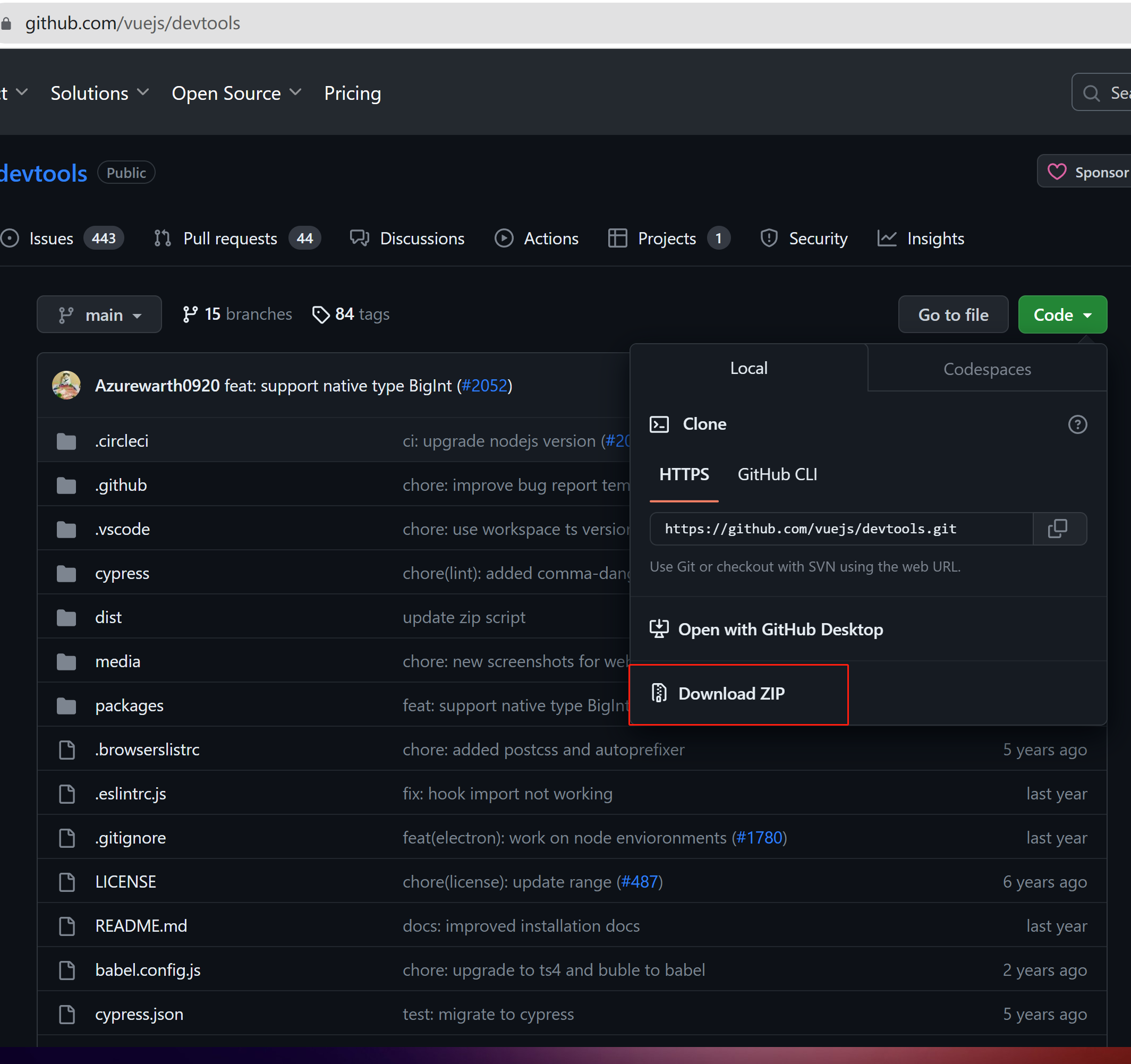The image size is (1131, 1064).
Task: Click the lock icon in address bar
Action: coord(6,23)
